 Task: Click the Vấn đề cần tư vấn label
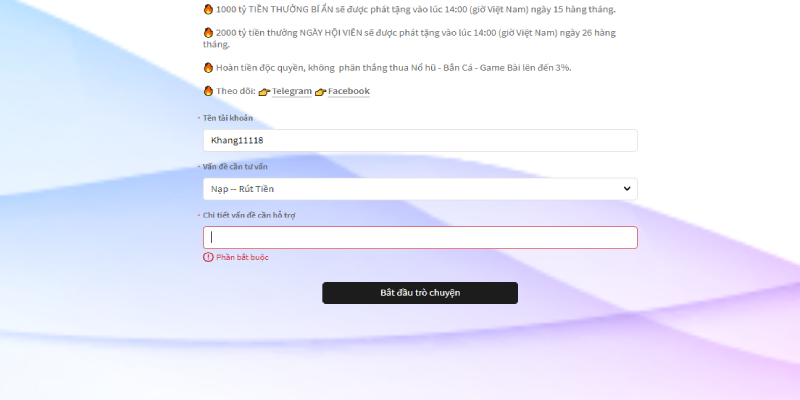pyautogui.click(x=235, y=166)
